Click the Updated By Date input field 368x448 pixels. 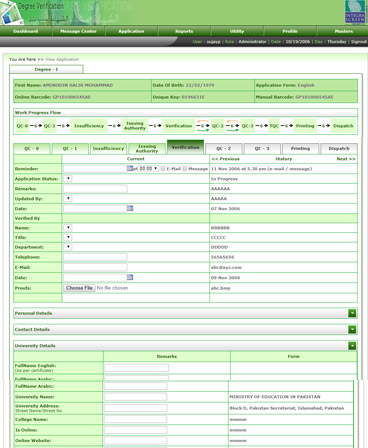coord(95,208)
